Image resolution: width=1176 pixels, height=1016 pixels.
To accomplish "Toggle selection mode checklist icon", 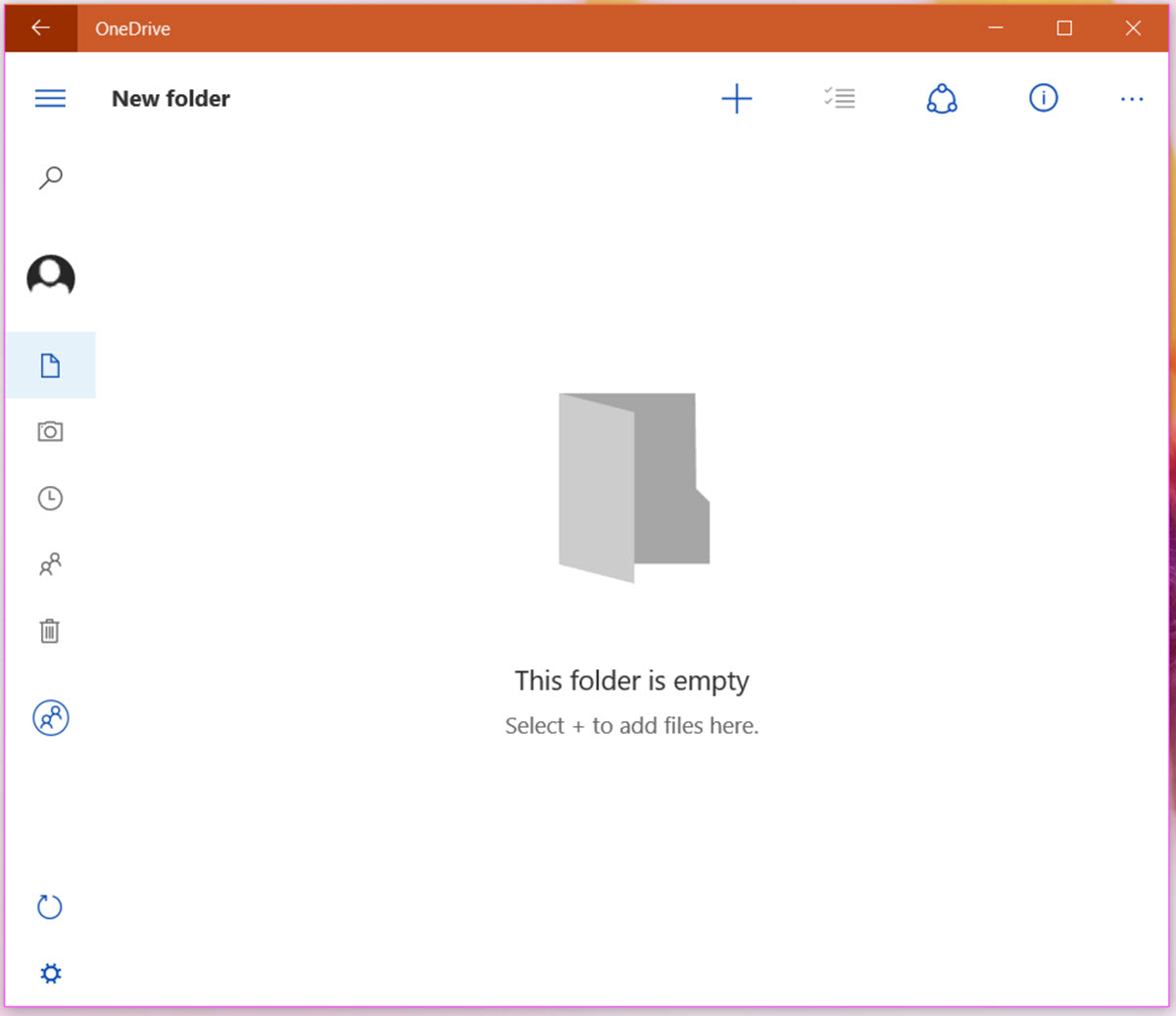I will tap(840, 98).
